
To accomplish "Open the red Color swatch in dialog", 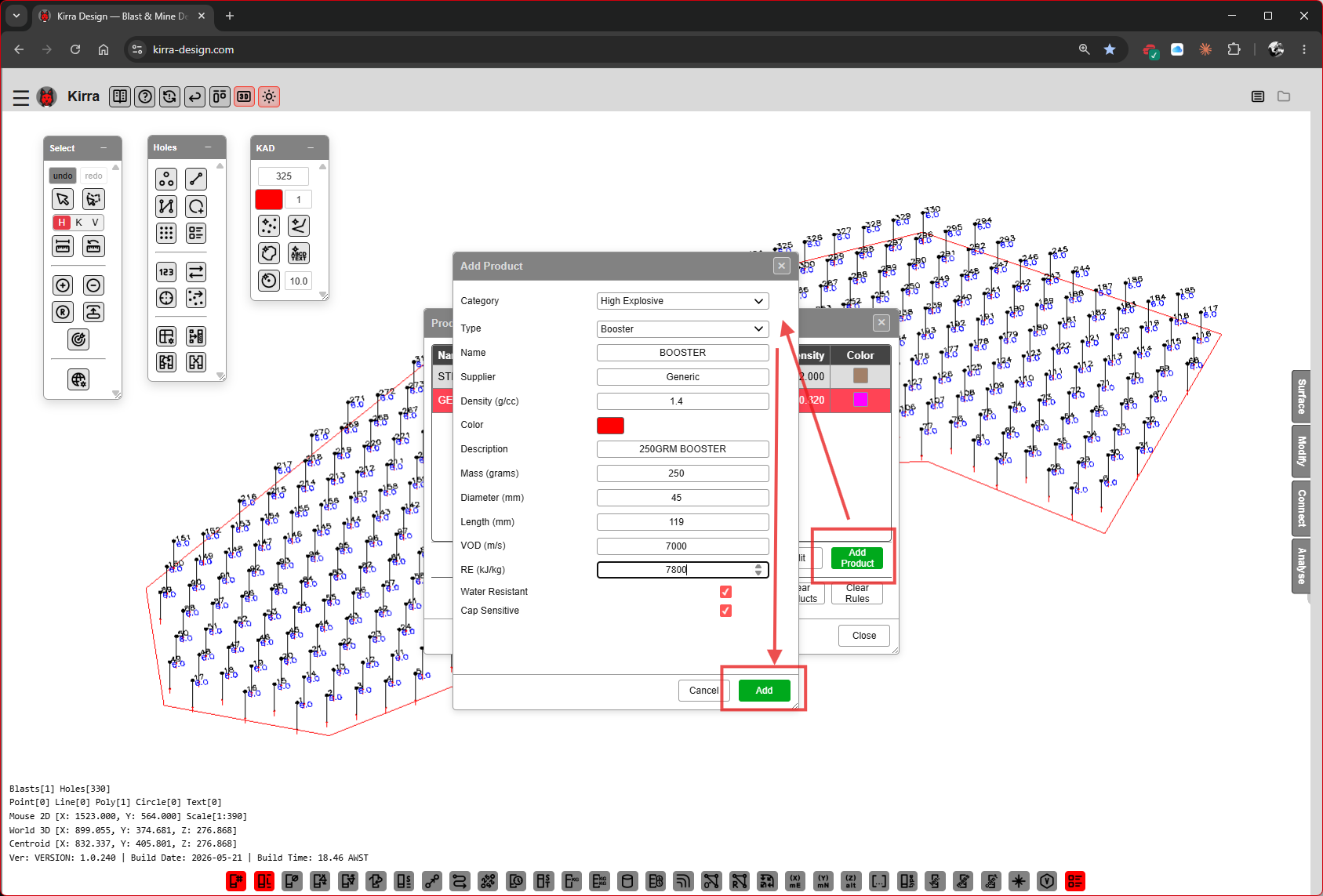I will click(x=610, y=426).
